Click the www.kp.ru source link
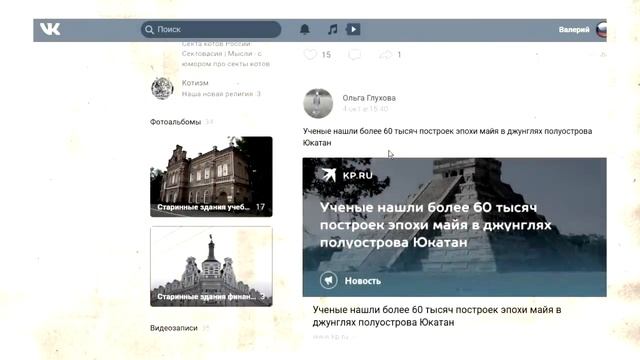 (x=331, y=337)
